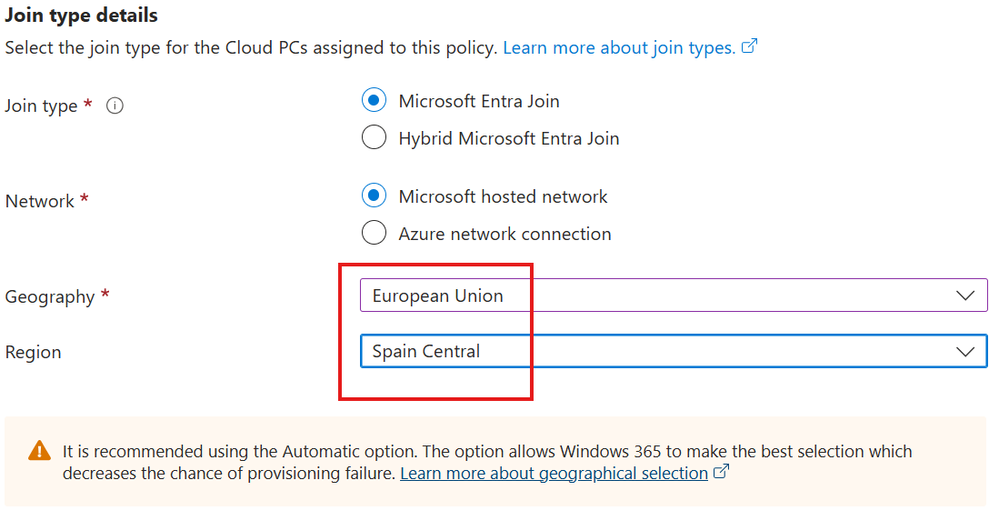Click the orange warning triangle icon
999x521 pixels.
click(x=39, y=451)
